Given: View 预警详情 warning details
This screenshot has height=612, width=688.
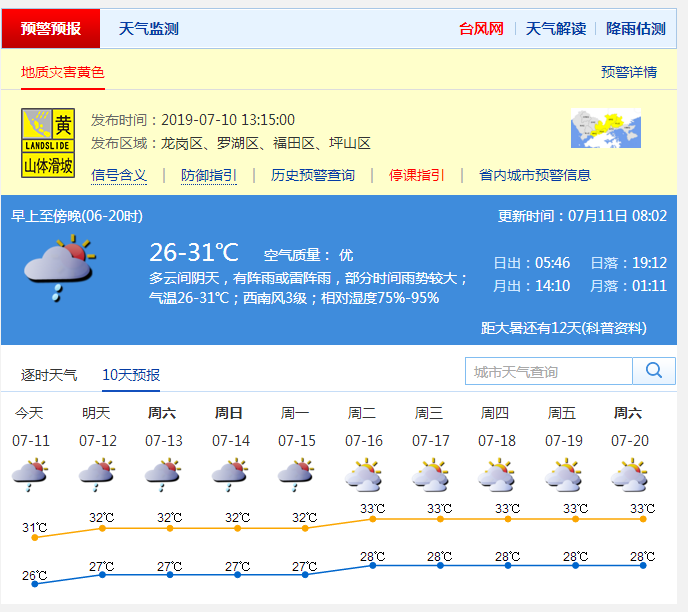Looking at the screenshot, I should (628, 72).
